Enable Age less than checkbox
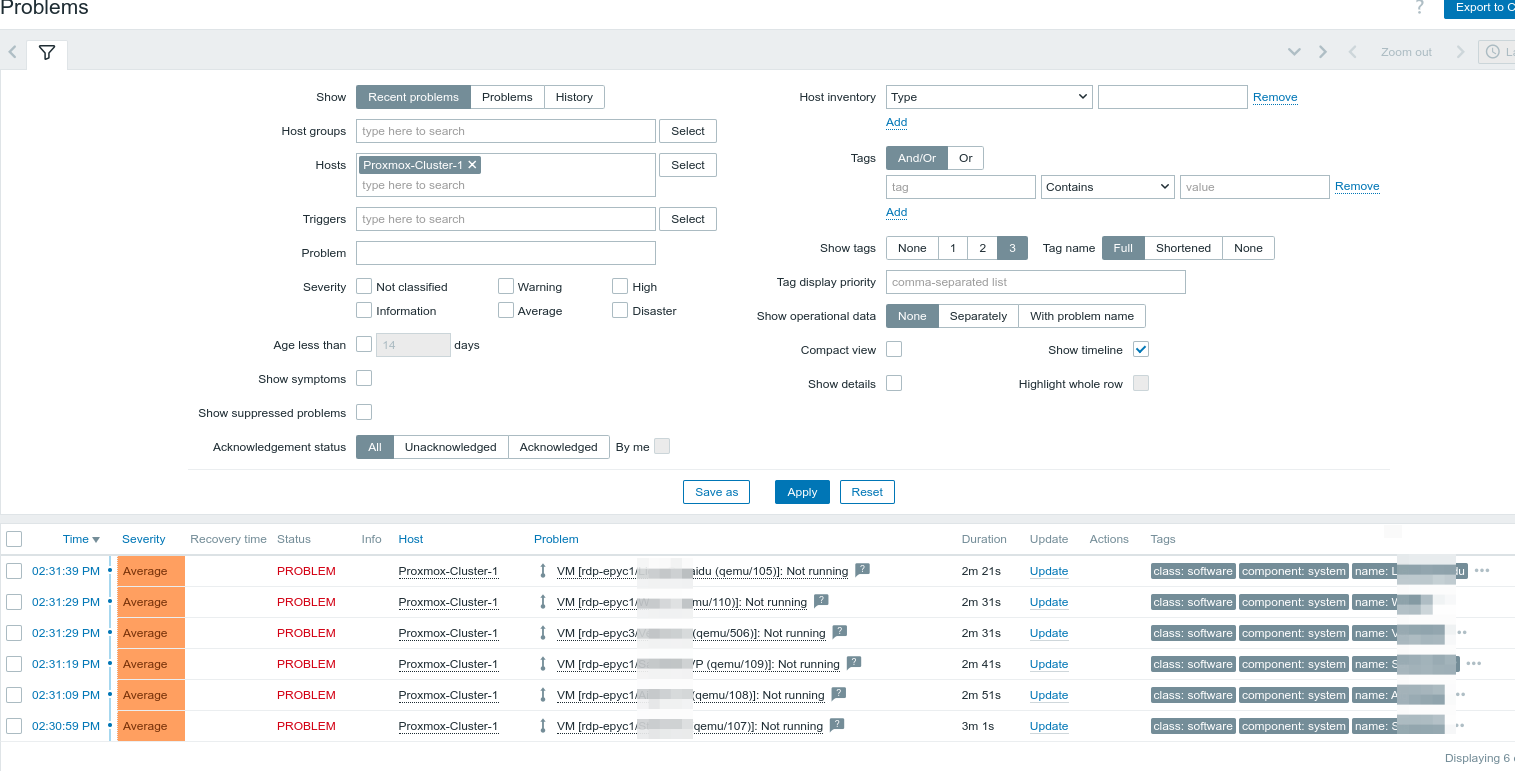Viewport: 1515px width, 771px height. [x=364, y=344]
